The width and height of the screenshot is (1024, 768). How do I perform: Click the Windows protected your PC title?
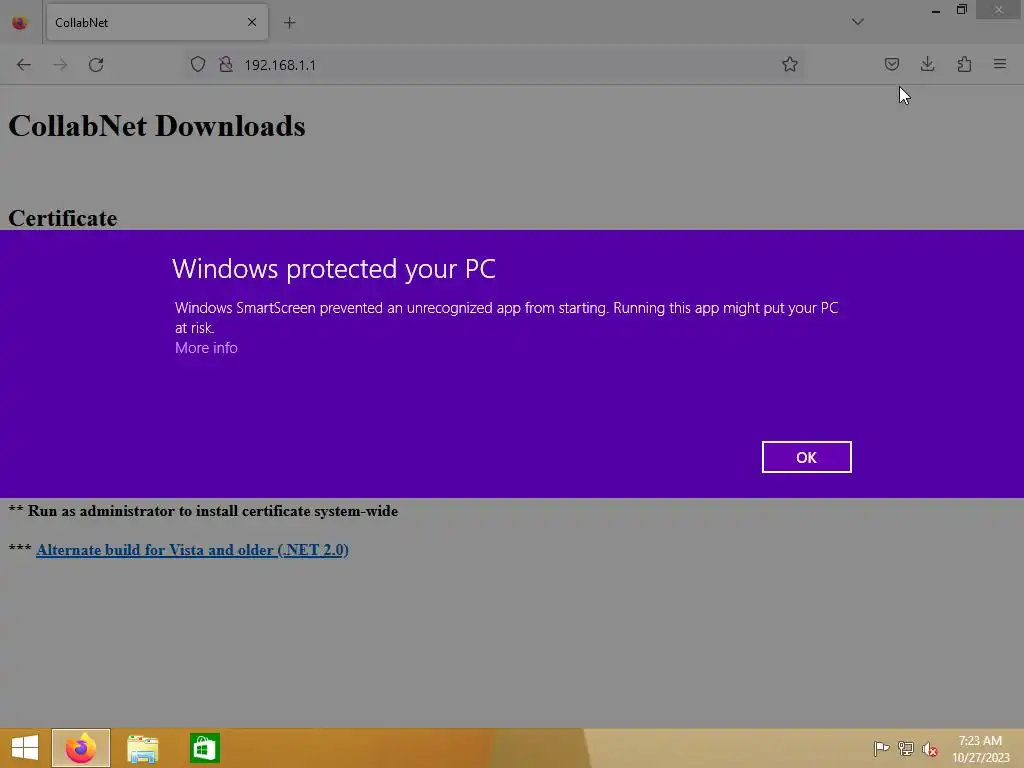pos(334,269)
